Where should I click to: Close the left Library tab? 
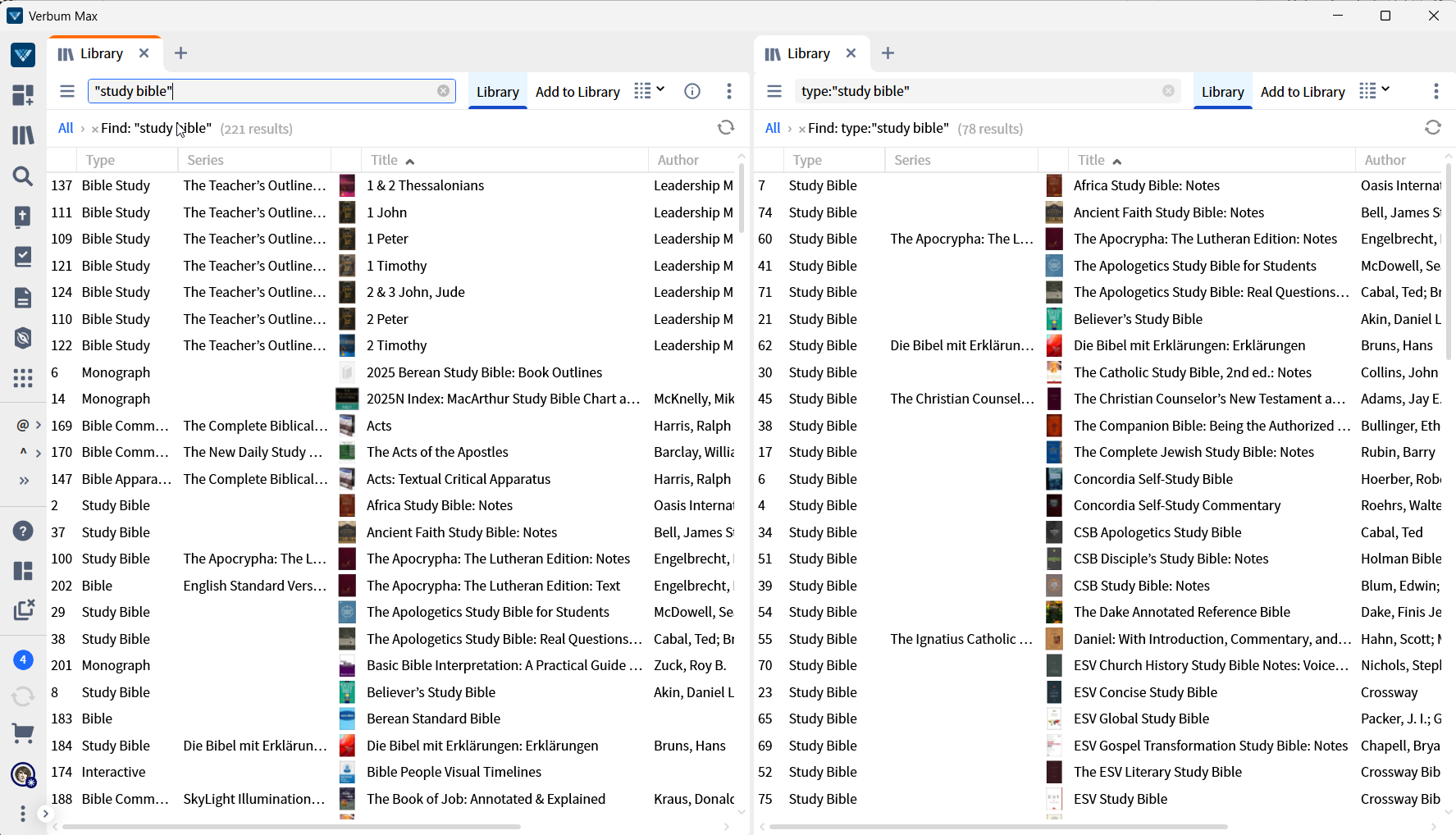coord(144,53)
